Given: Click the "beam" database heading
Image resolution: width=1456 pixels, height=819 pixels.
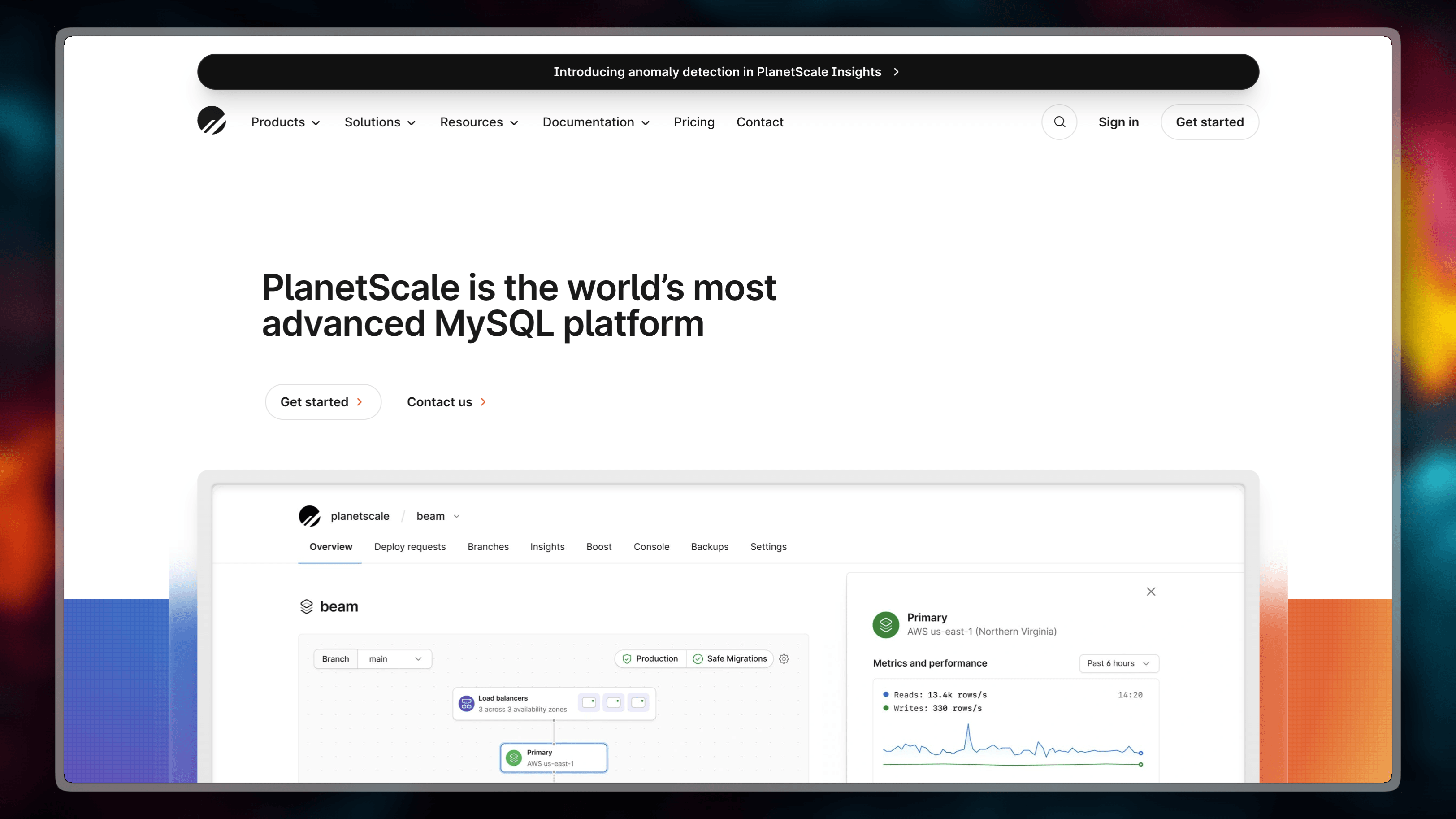Looking at the screenshot, I should (x=338, y=606).
